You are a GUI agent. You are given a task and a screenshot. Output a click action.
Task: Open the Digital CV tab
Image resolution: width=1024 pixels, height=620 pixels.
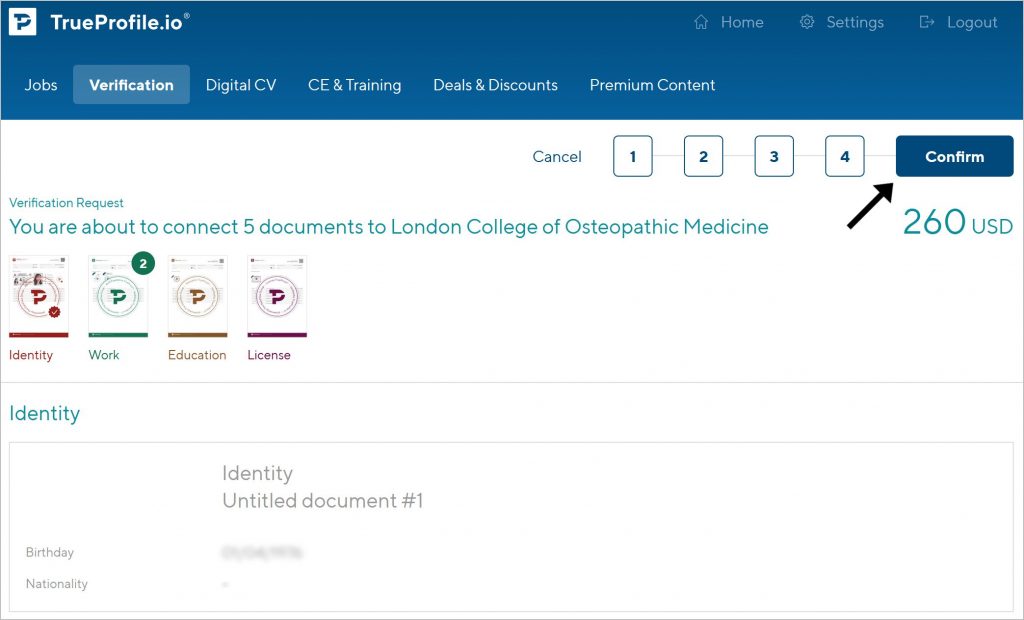coord(241,85)
